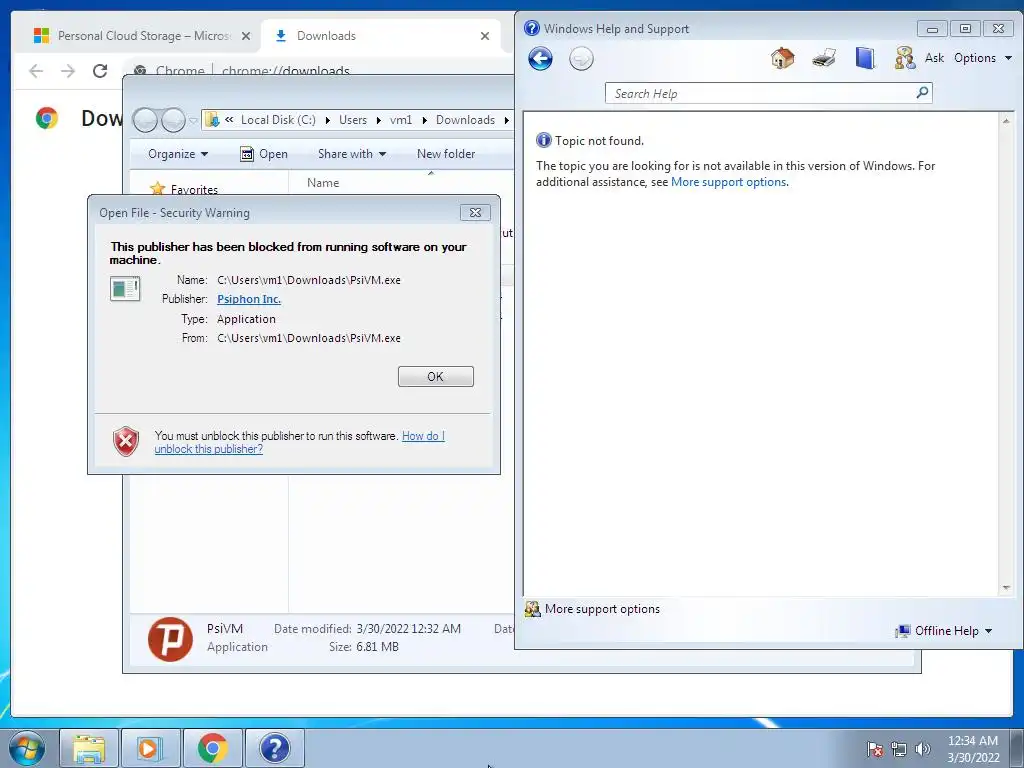The height and width of the screenshot is (768, 1024).
Task: Expand the Share with menu
Action: 351,154
